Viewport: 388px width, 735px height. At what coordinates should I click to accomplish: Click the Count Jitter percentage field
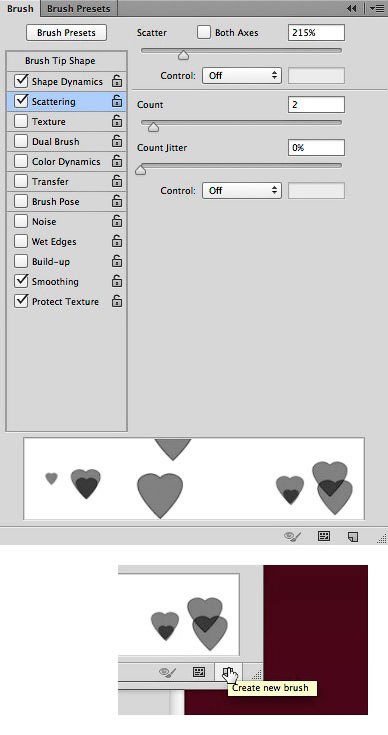tap(316, 148)
